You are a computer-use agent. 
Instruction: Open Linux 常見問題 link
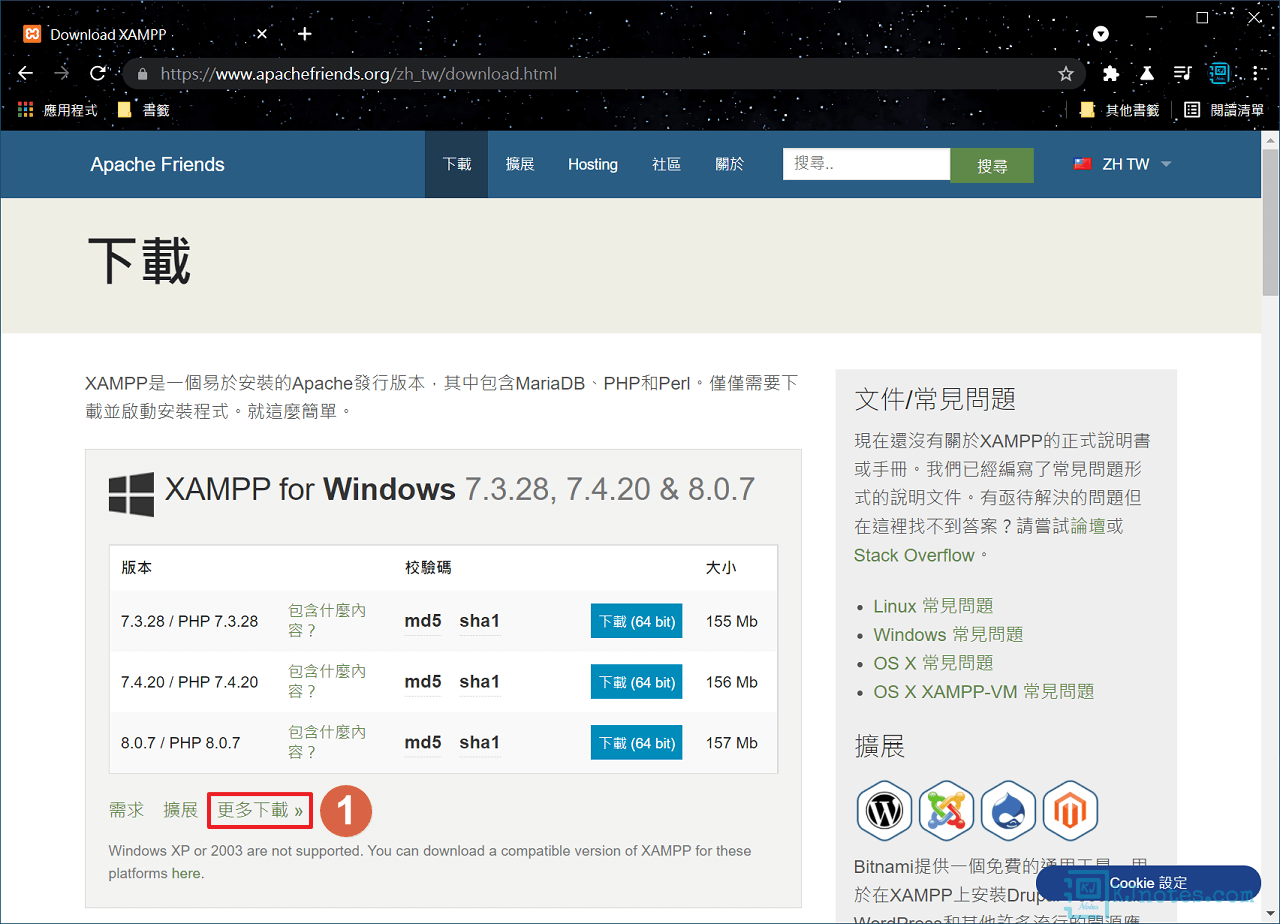coord(933,606)
